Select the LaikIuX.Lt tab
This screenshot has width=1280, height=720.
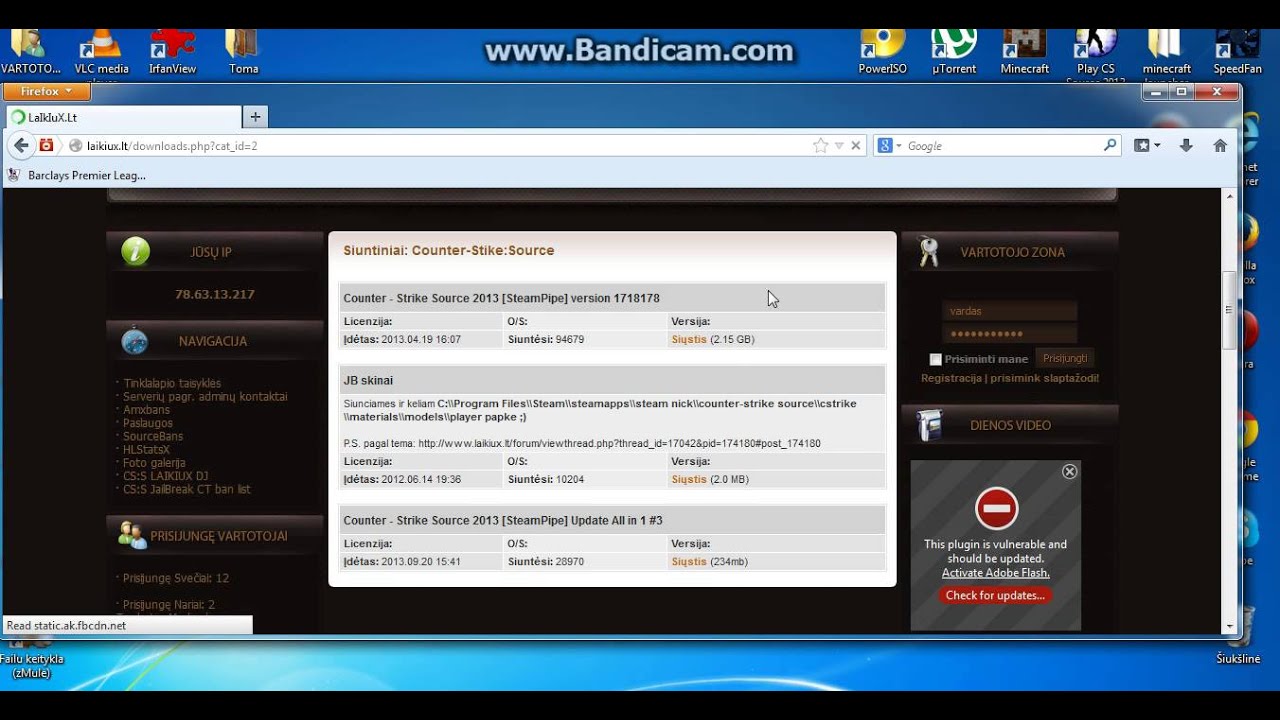122,117
